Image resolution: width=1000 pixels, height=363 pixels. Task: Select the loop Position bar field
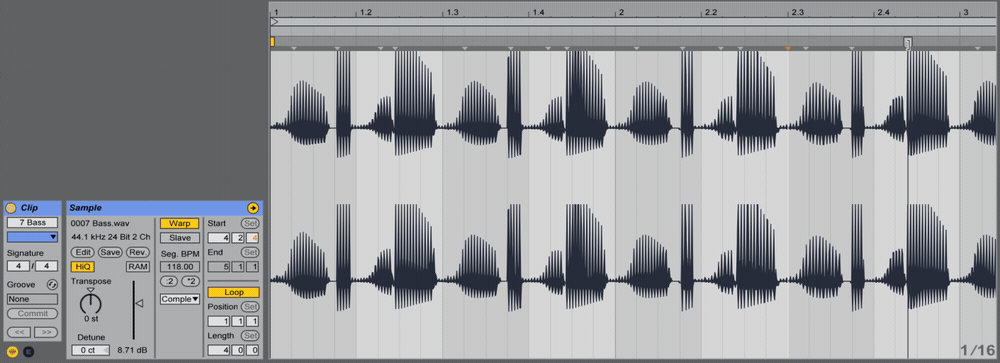[220, 322]
